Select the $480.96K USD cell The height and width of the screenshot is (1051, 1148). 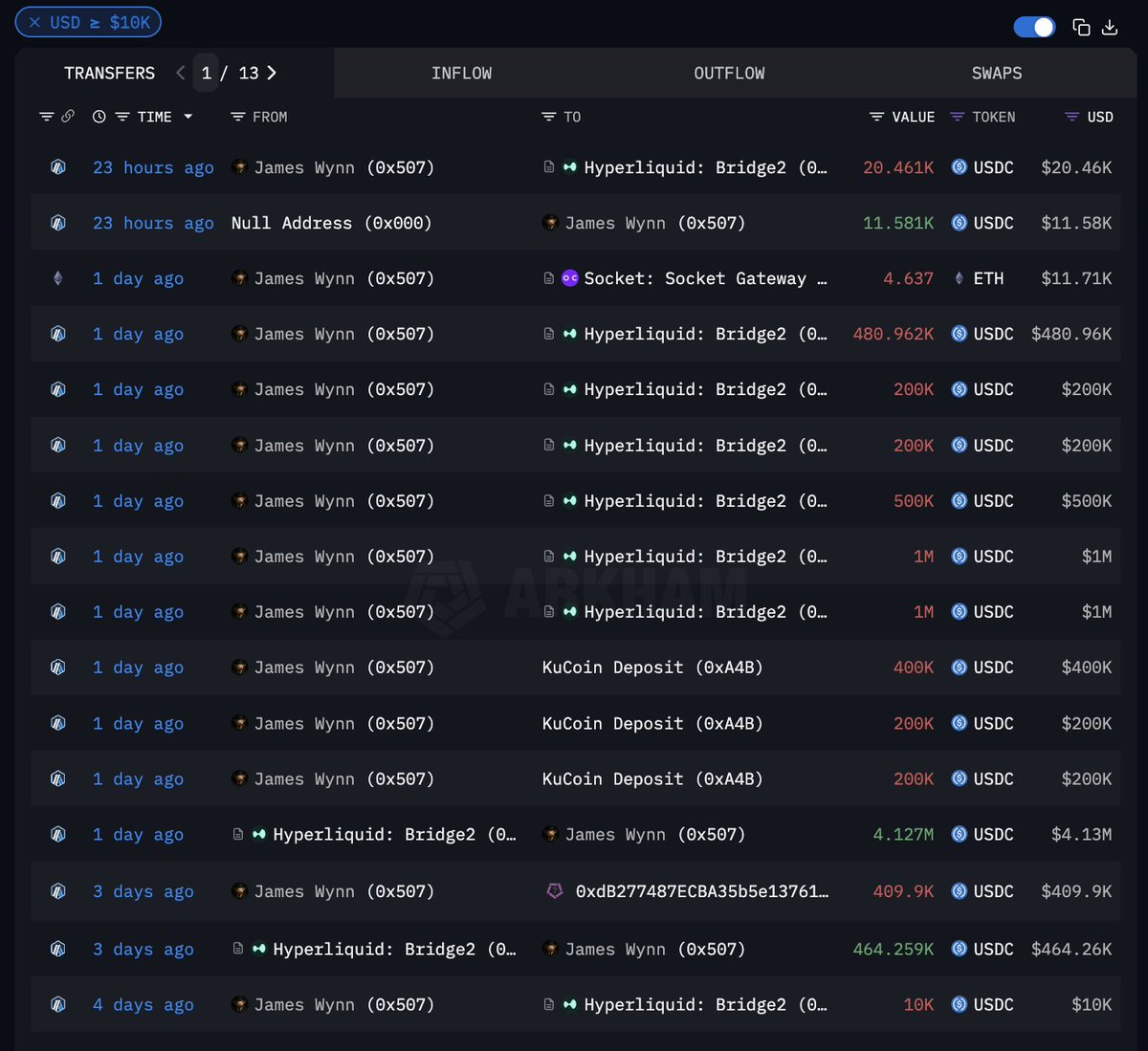coord(1071,334)
